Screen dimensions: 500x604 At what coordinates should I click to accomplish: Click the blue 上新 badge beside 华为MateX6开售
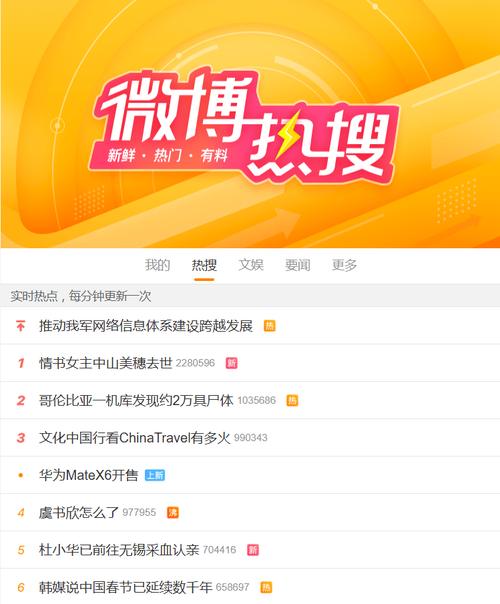click(x=155, y=475)
